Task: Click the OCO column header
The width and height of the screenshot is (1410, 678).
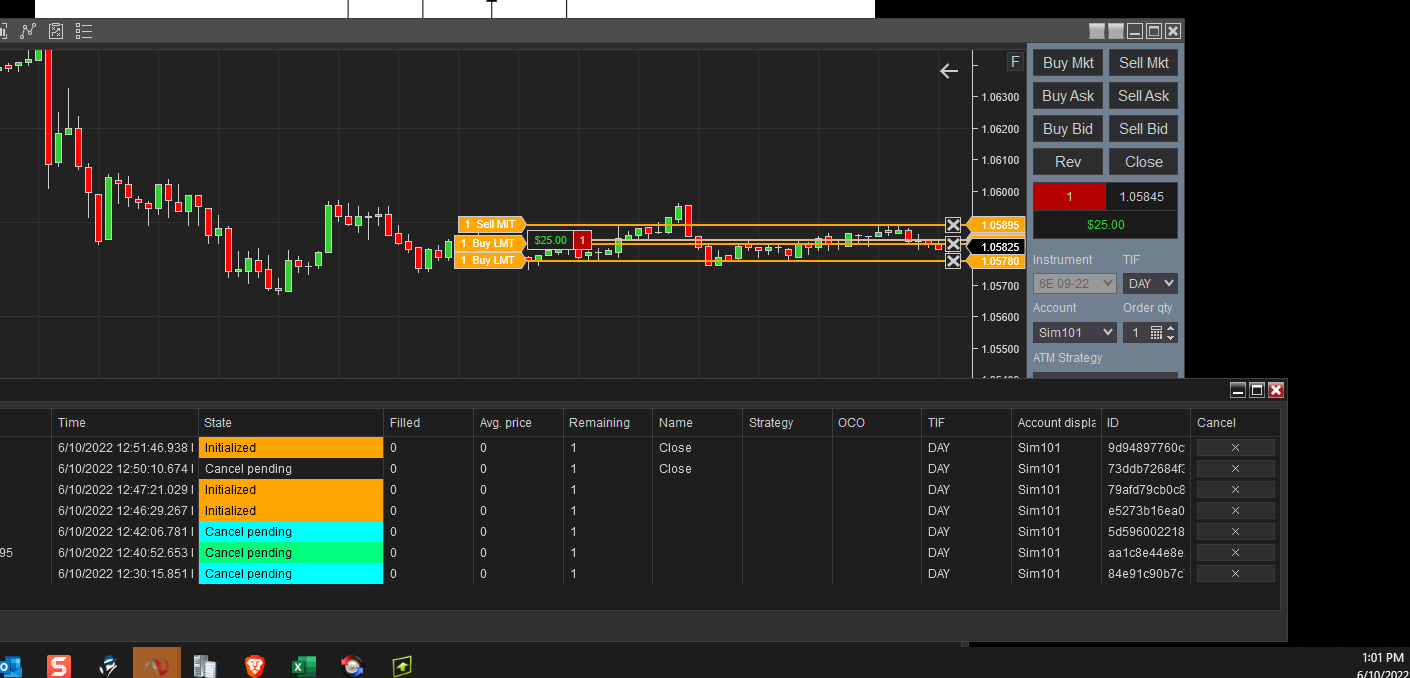Action: pos(877,423)
